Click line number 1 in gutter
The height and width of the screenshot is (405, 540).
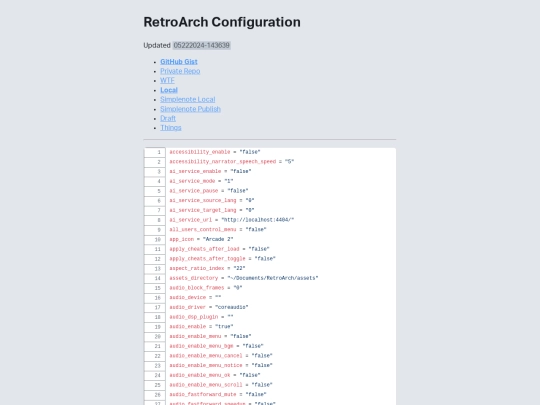pos(155,152)
